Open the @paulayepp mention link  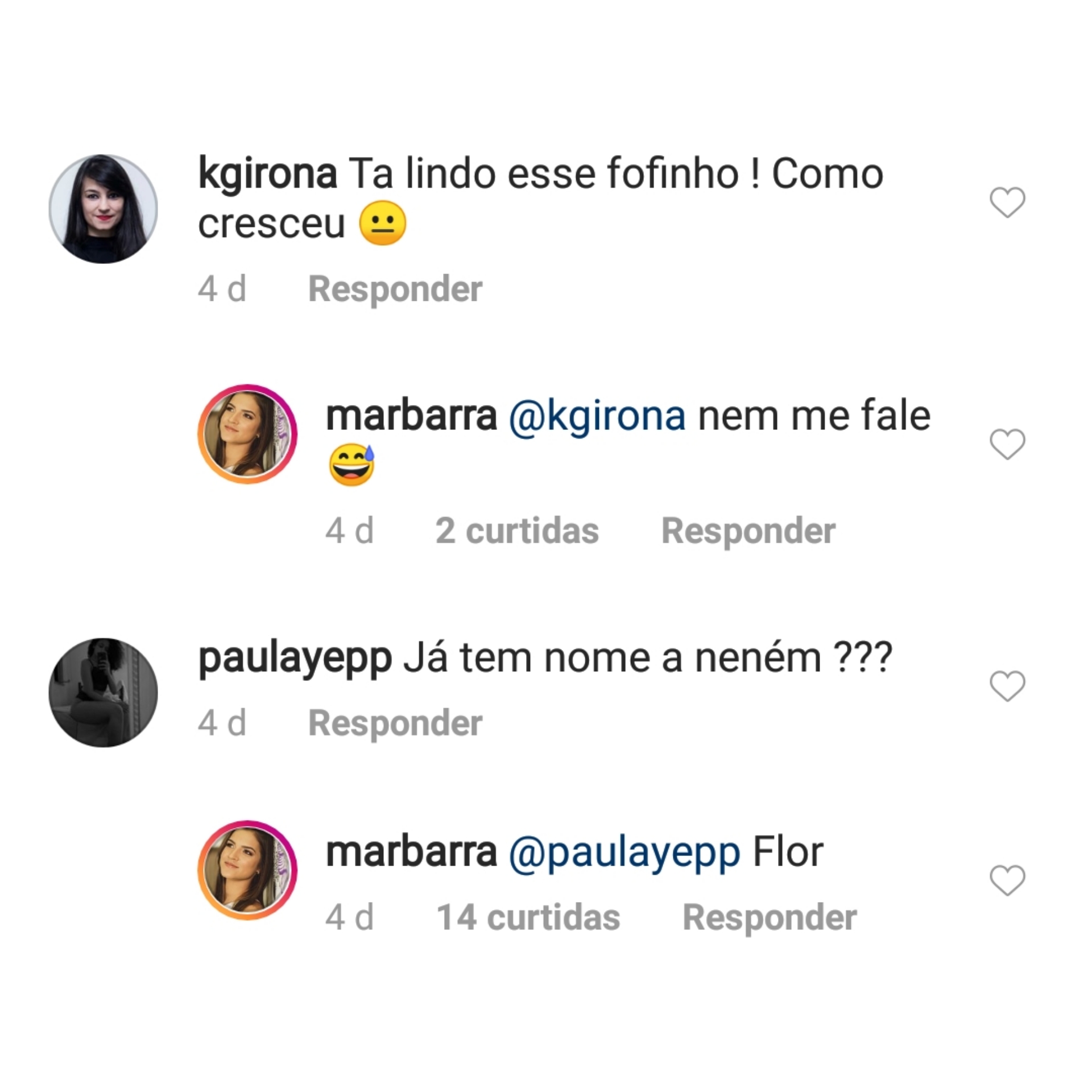[624, 853]
